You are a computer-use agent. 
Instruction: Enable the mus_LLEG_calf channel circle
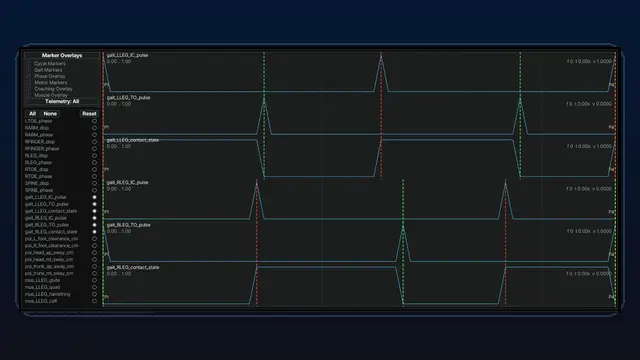(94, 301)
